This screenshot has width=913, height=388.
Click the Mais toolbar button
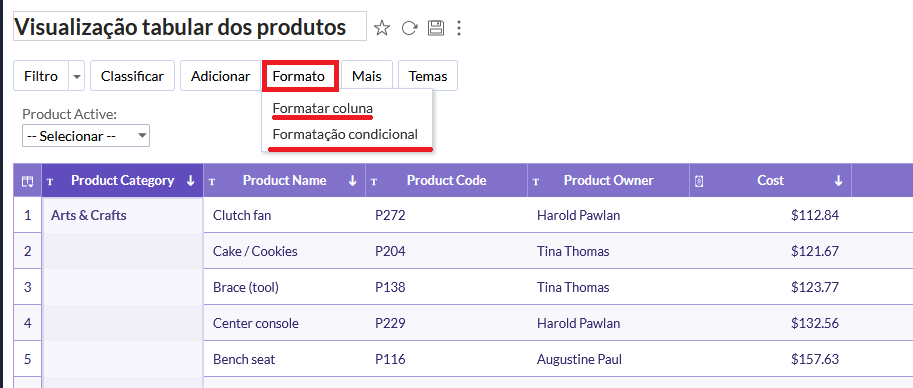(367, 76)
